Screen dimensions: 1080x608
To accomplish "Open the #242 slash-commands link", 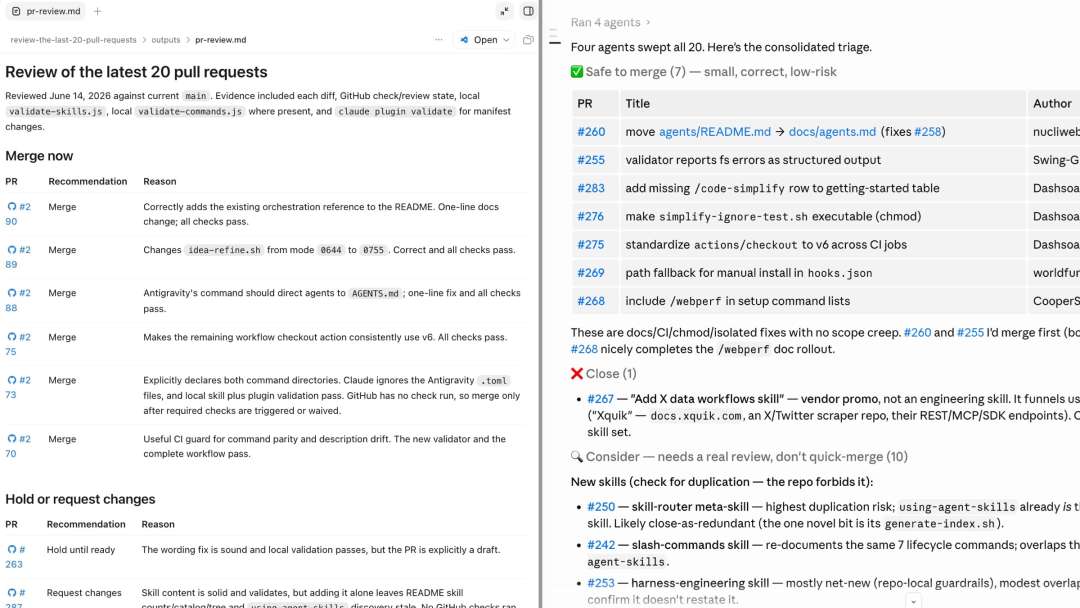I will tap(601, 545).
